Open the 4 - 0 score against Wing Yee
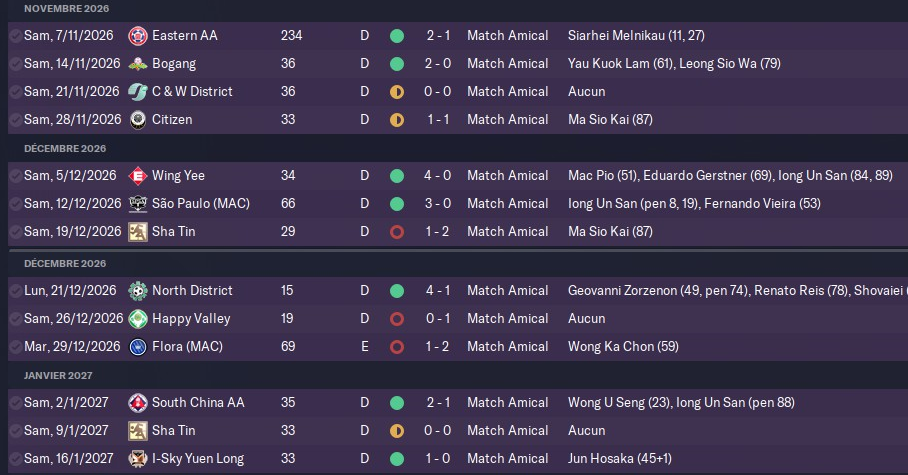 438,176
